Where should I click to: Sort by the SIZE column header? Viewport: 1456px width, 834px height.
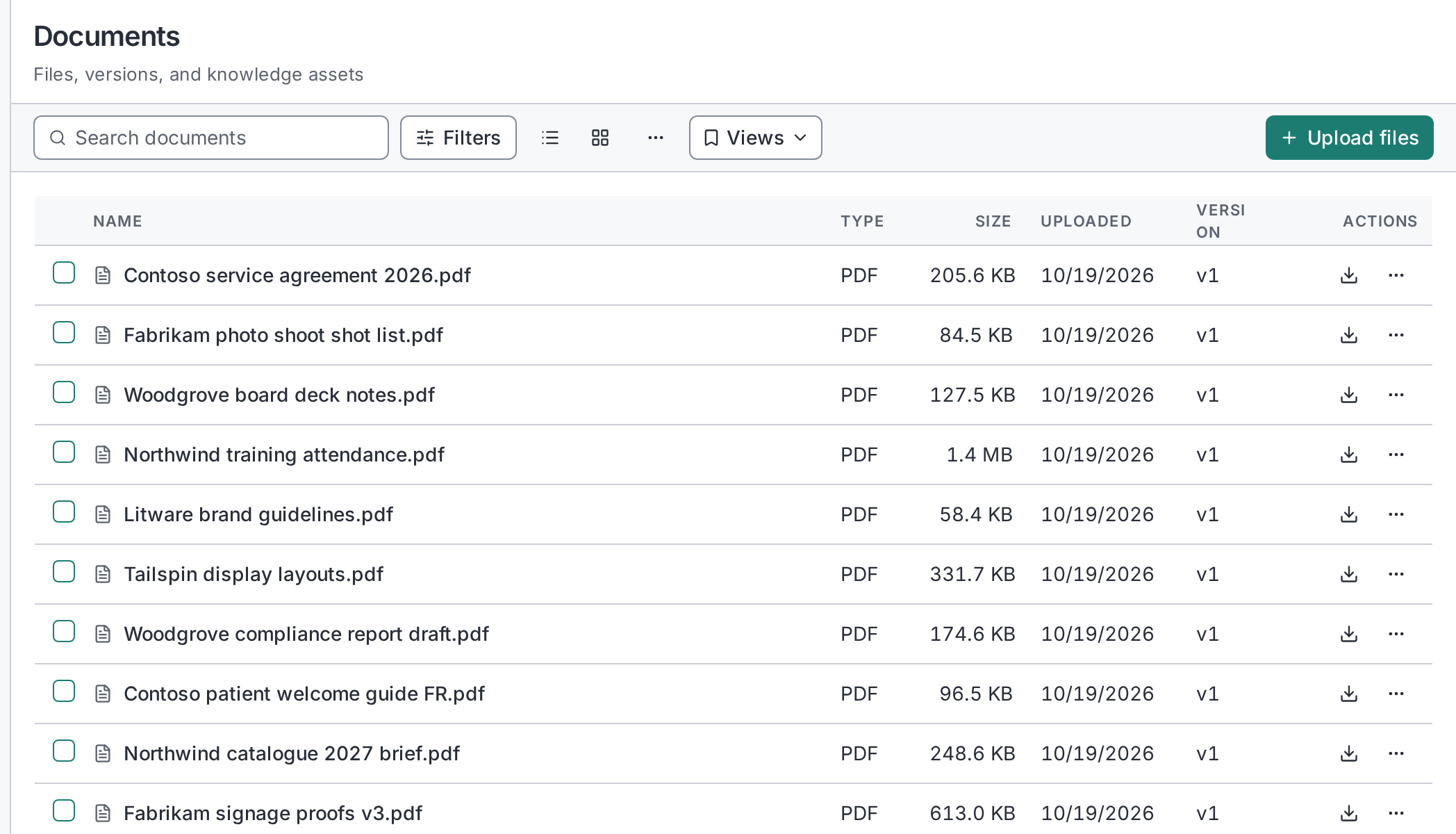click(x=993, y=221)
